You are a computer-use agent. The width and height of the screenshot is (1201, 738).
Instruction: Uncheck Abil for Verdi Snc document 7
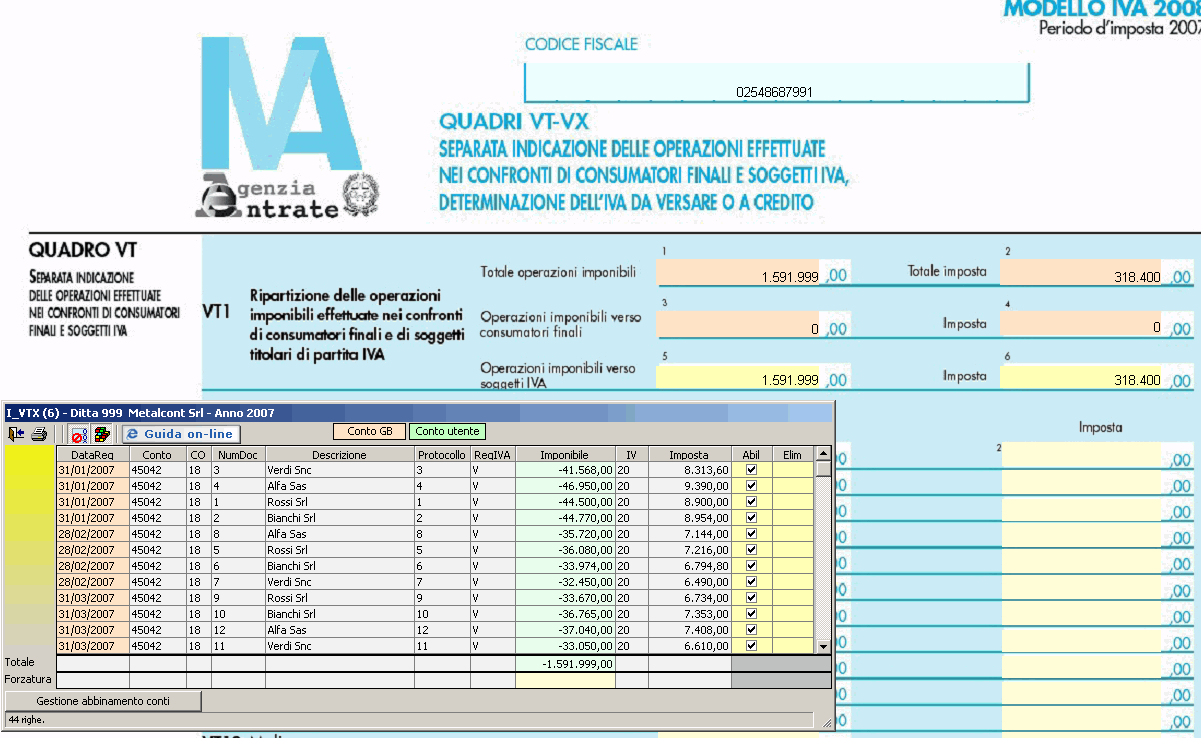tap(752, 582)
